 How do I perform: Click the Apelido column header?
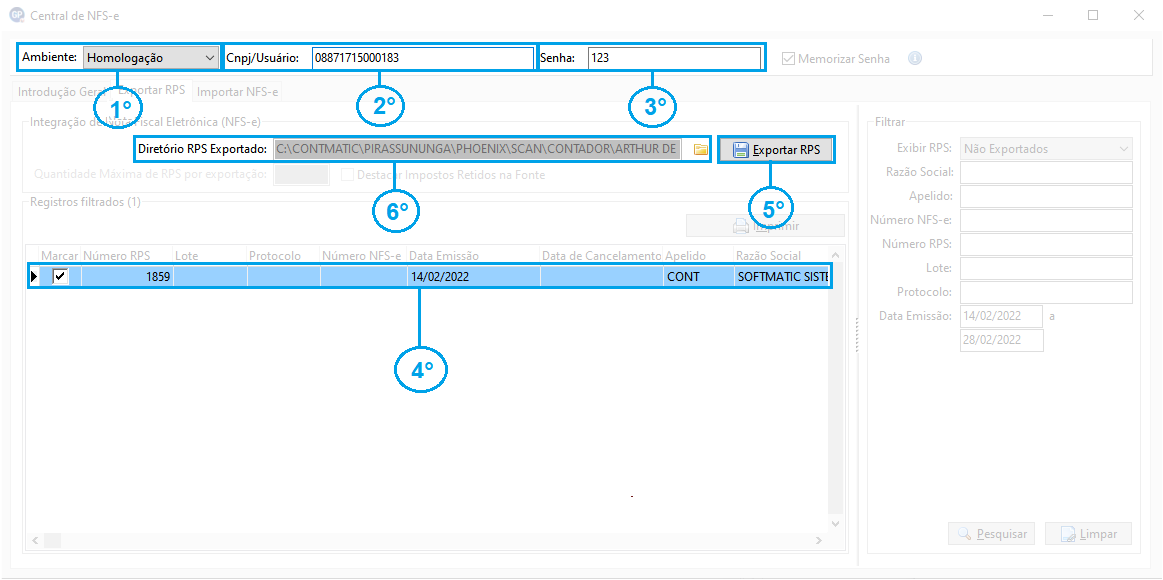tap(698, 255)
